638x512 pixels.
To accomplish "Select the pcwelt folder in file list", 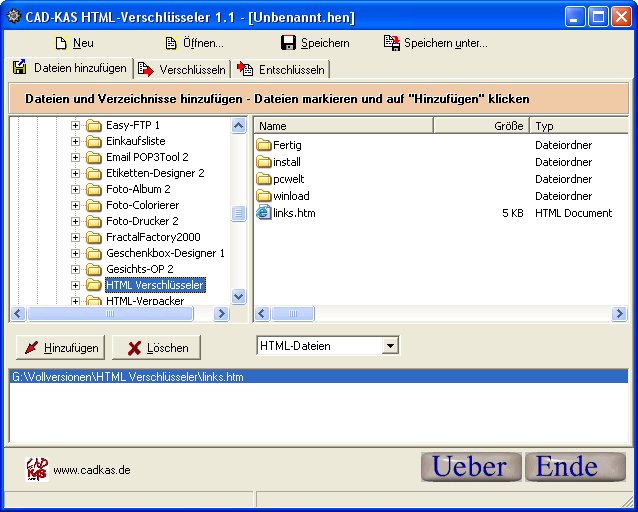I will [288, 179].
